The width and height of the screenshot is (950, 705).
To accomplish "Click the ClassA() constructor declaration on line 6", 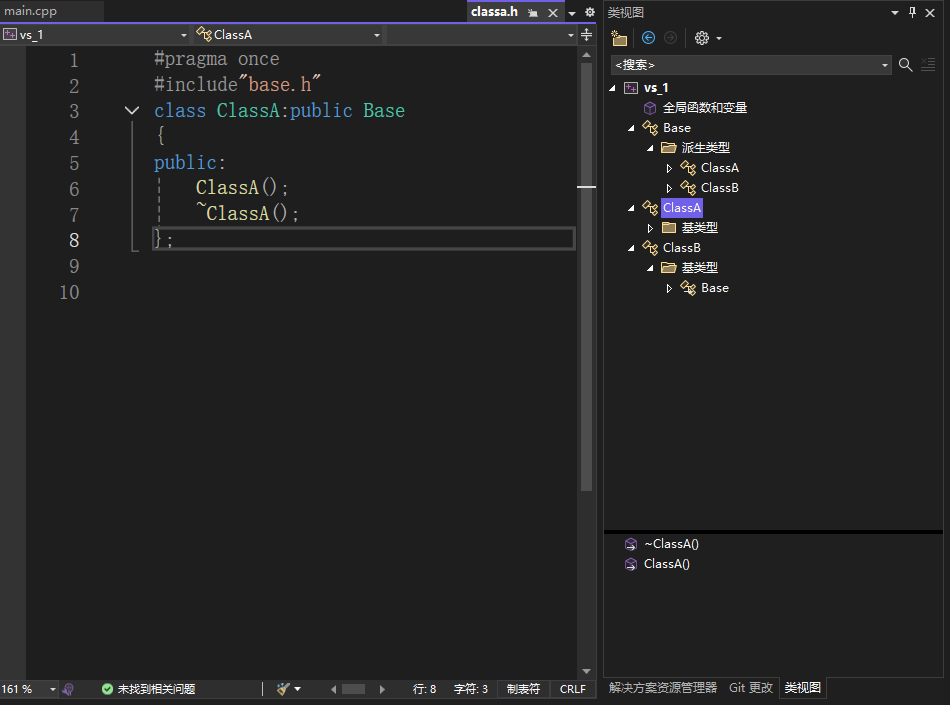I will click(241, 188).
